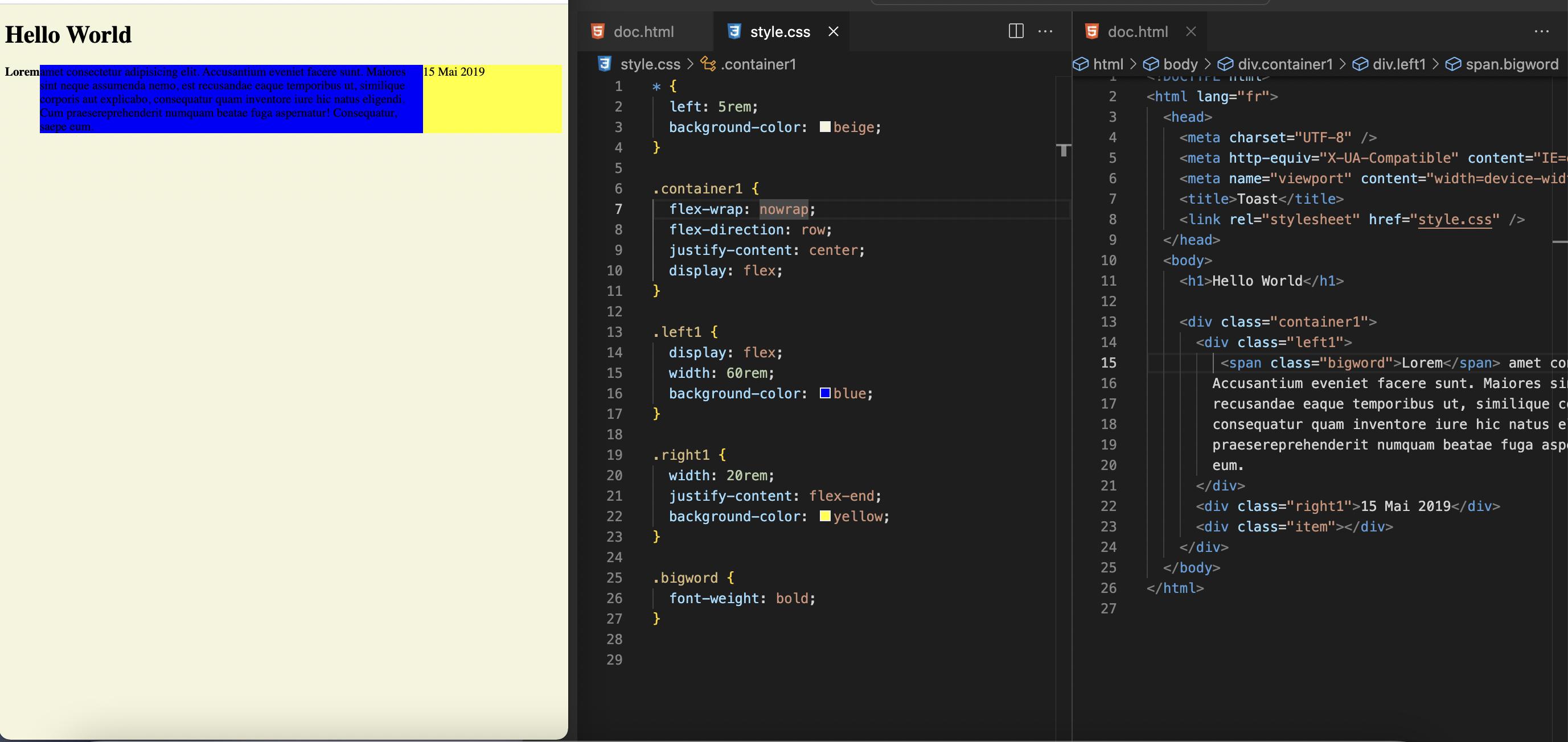Click 'justify-content: center' line in .container1

[x=767, y=250]
